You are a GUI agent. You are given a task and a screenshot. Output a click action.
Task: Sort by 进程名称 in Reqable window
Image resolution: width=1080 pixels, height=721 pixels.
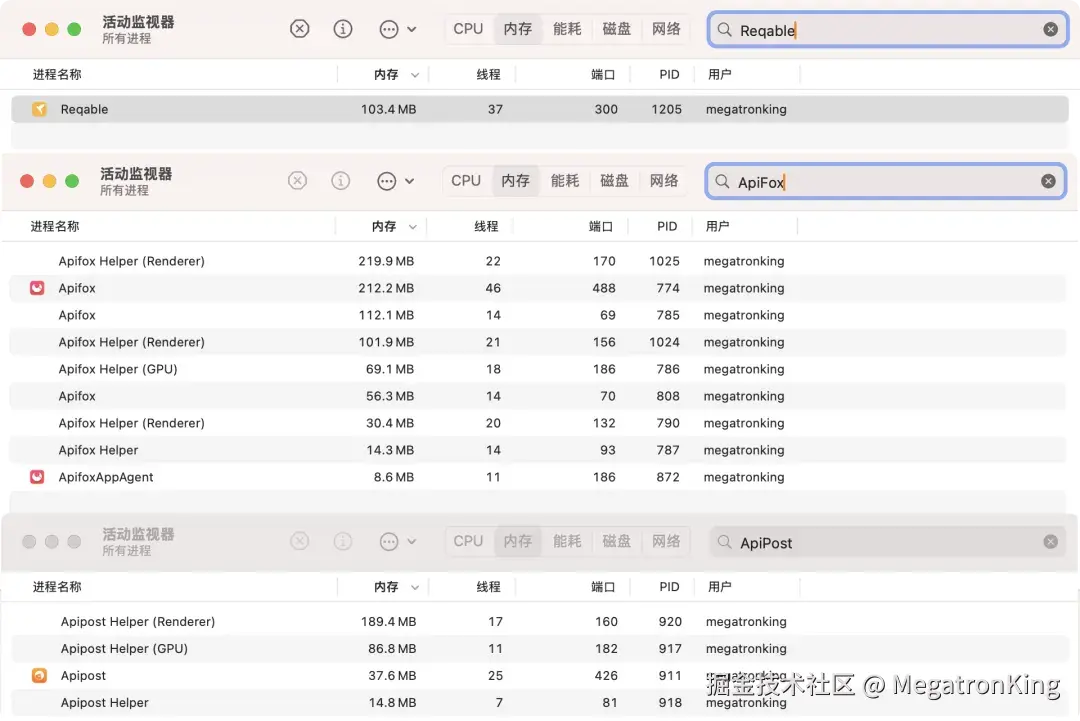point(57,74)
